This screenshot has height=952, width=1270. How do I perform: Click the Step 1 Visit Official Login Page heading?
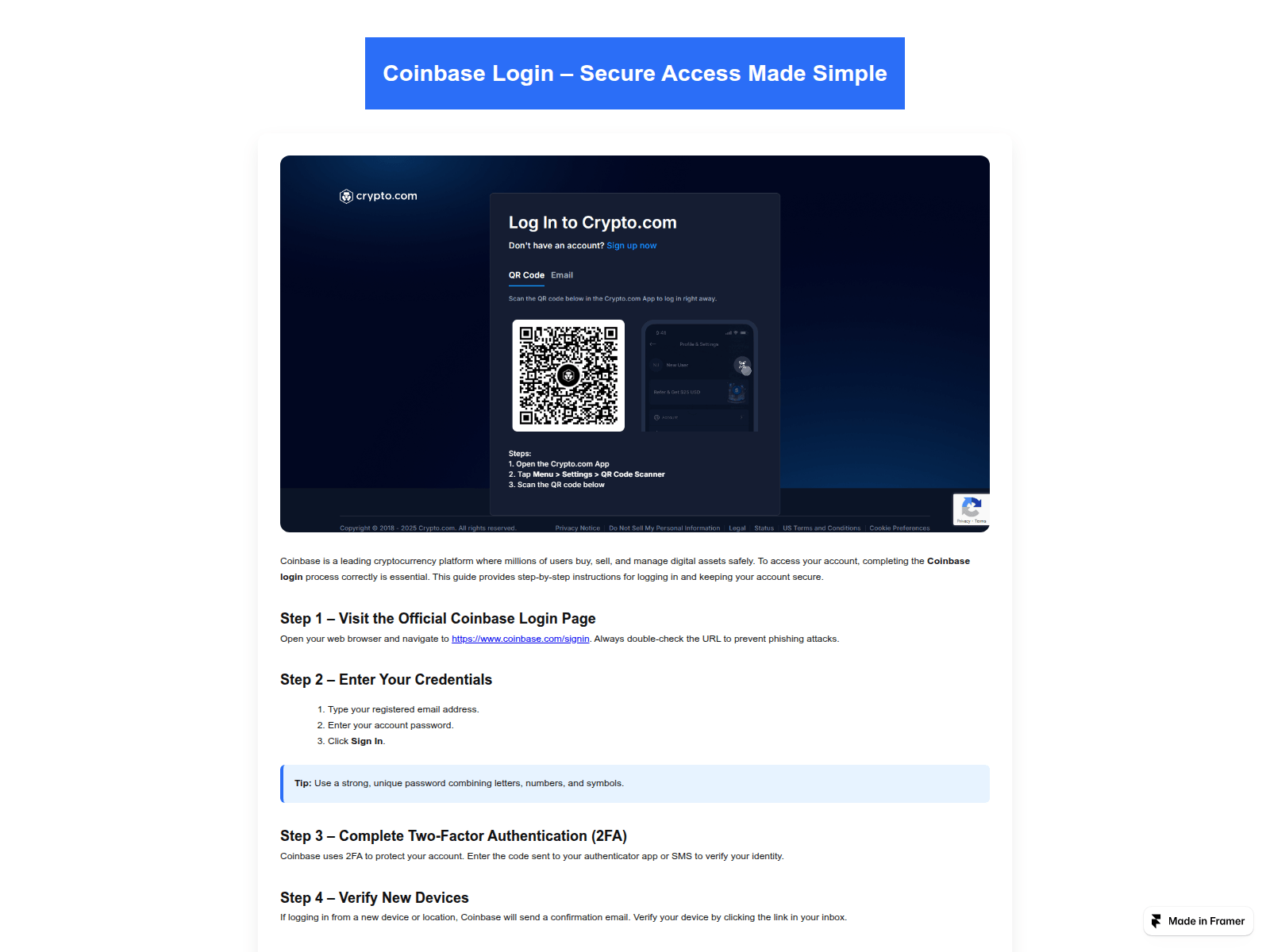(x=438, y=619)
